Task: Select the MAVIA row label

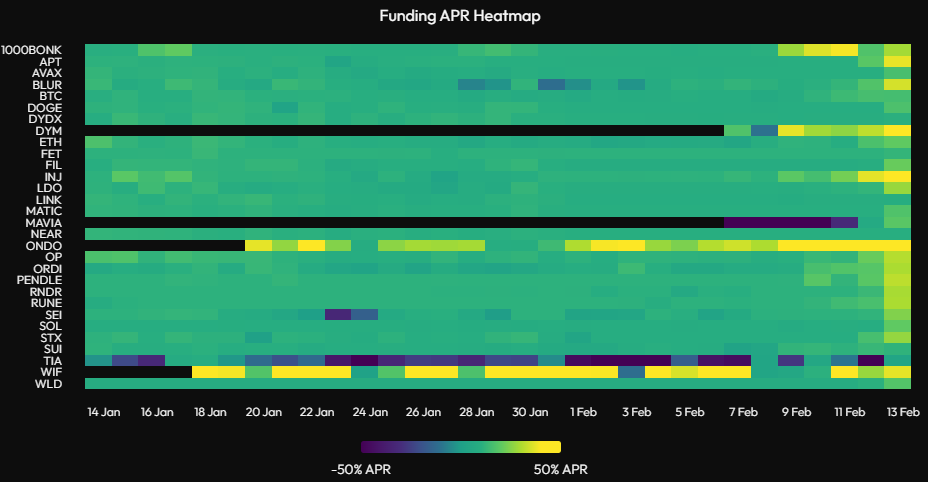Action: 44,223
